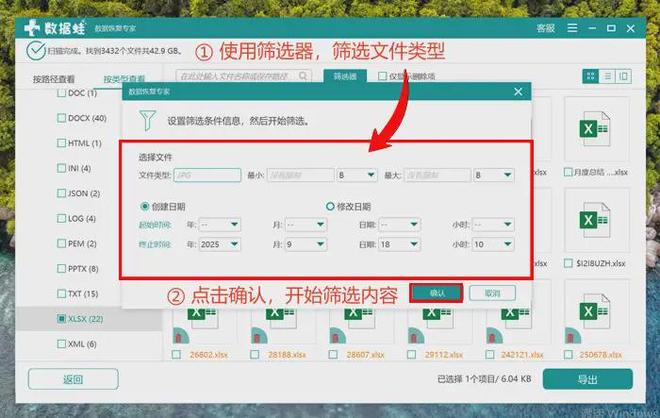Click the Excel icon of 242121.xlsx
This screenshot has width=660, height=418.
516,318
